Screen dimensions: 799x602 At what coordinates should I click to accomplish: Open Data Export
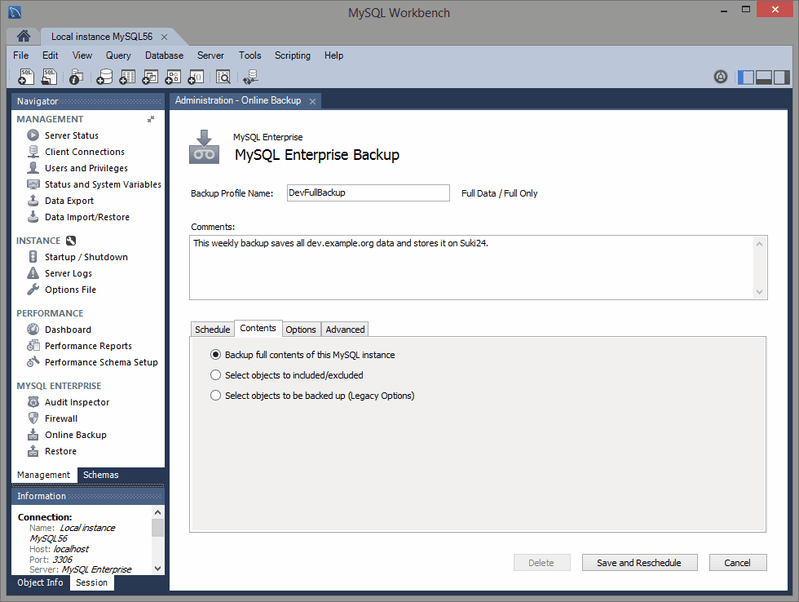pyautogui.click(x=69, y=201)
